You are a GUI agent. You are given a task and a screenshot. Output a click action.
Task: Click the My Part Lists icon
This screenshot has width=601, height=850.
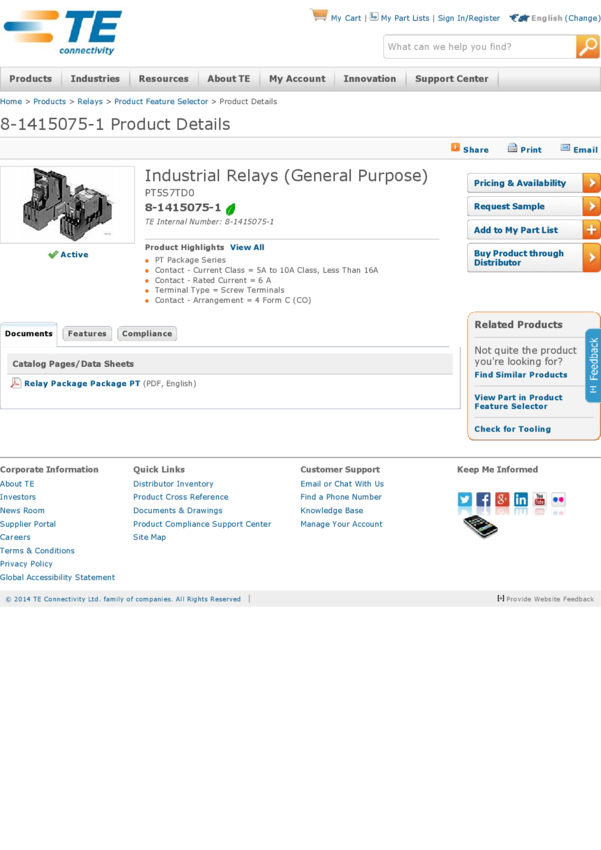tap(374, 16)
